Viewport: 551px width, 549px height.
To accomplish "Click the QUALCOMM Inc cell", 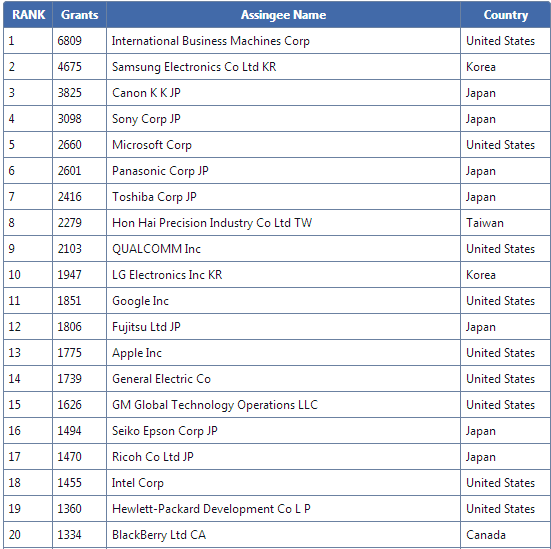I will point(283,249).
